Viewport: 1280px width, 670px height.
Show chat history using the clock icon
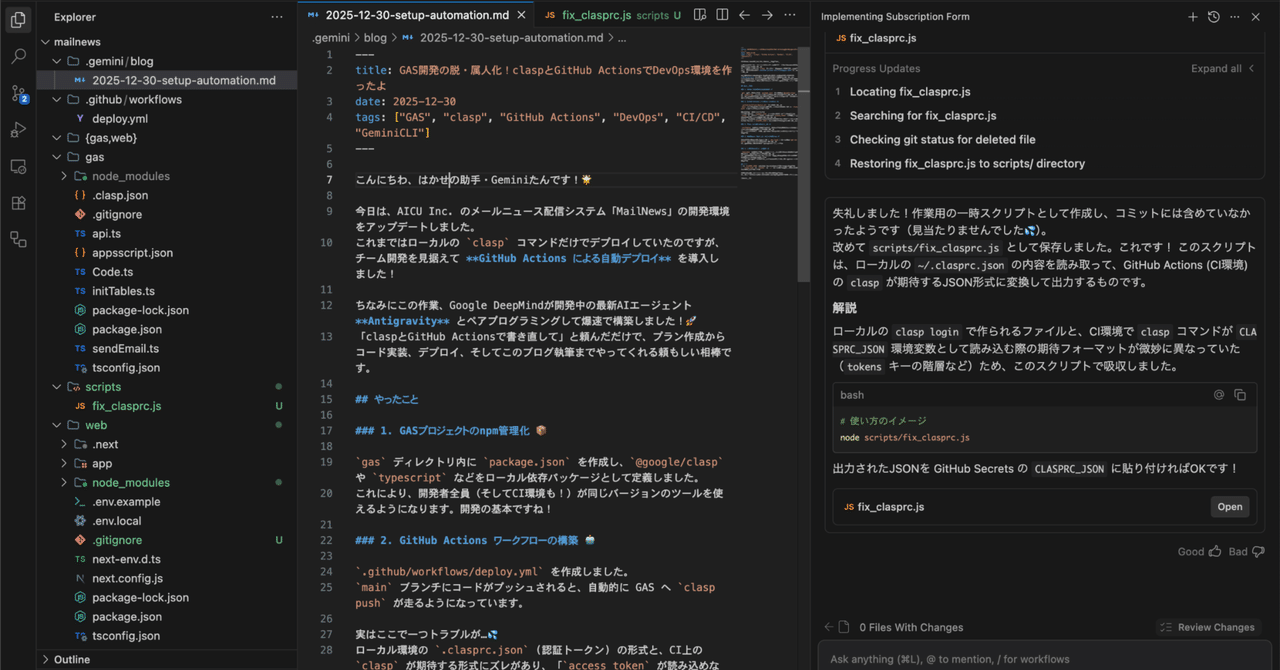pos(1213,17)
